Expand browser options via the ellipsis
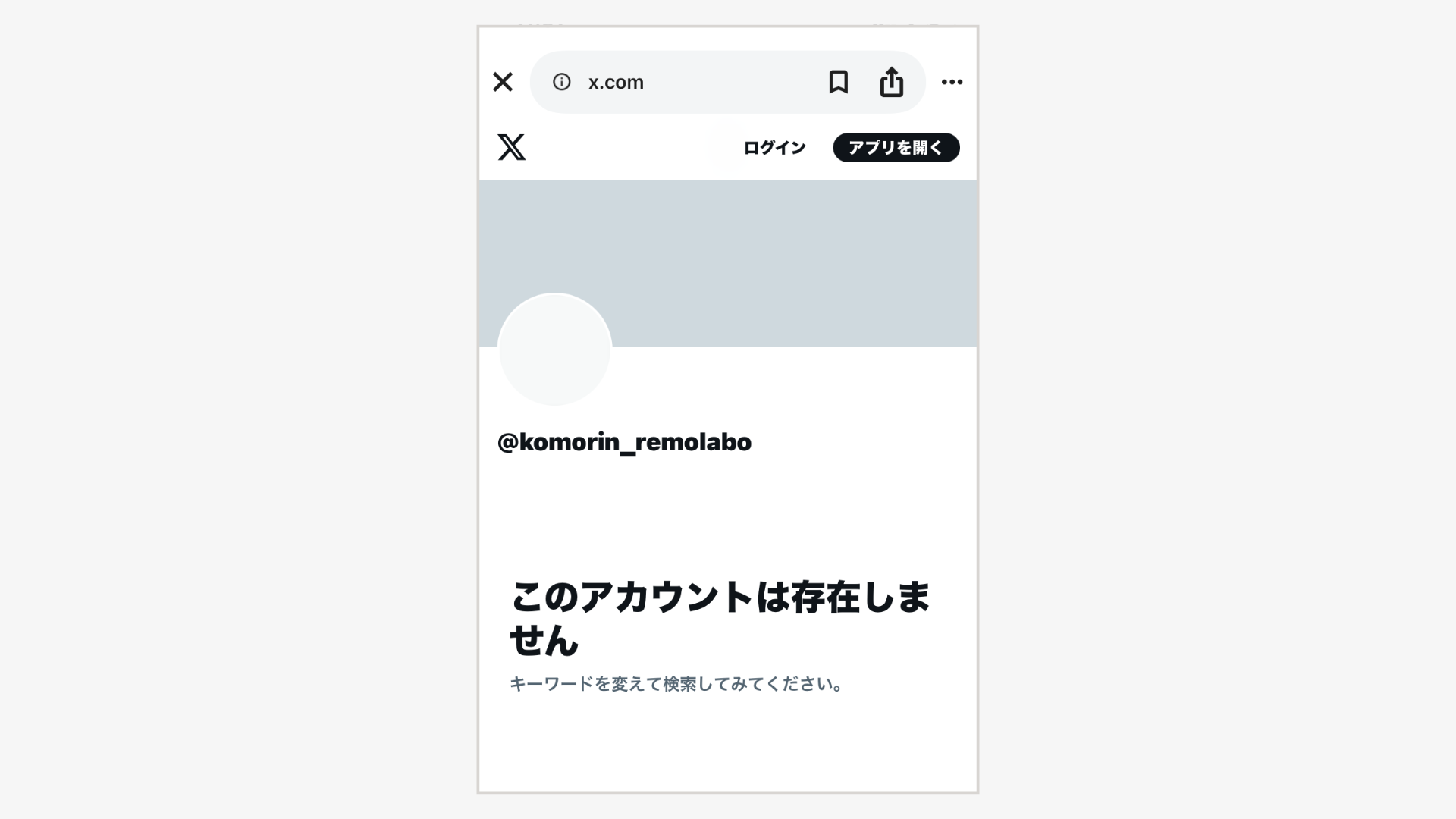The width and height of the screenshot is (1456, 819). (952, 82)
